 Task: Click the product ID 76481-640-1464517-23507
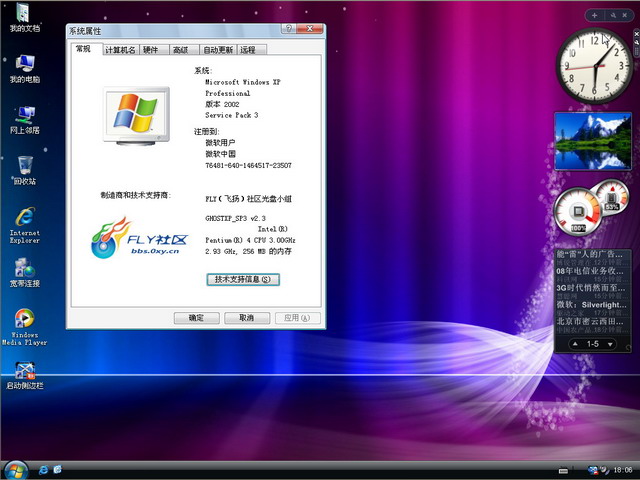pyautogui.click(x=248, y=165)
